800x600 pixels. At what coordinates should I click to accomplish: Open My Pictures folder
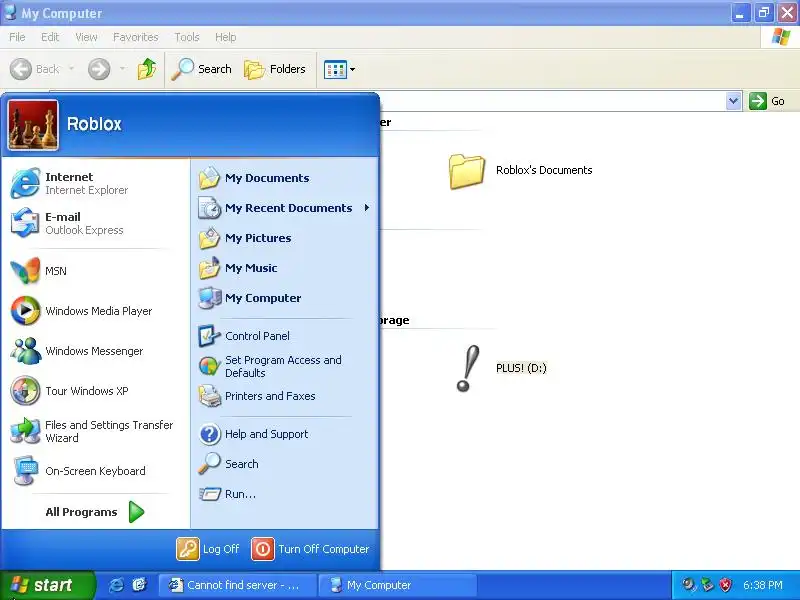(x=285, y=238)
